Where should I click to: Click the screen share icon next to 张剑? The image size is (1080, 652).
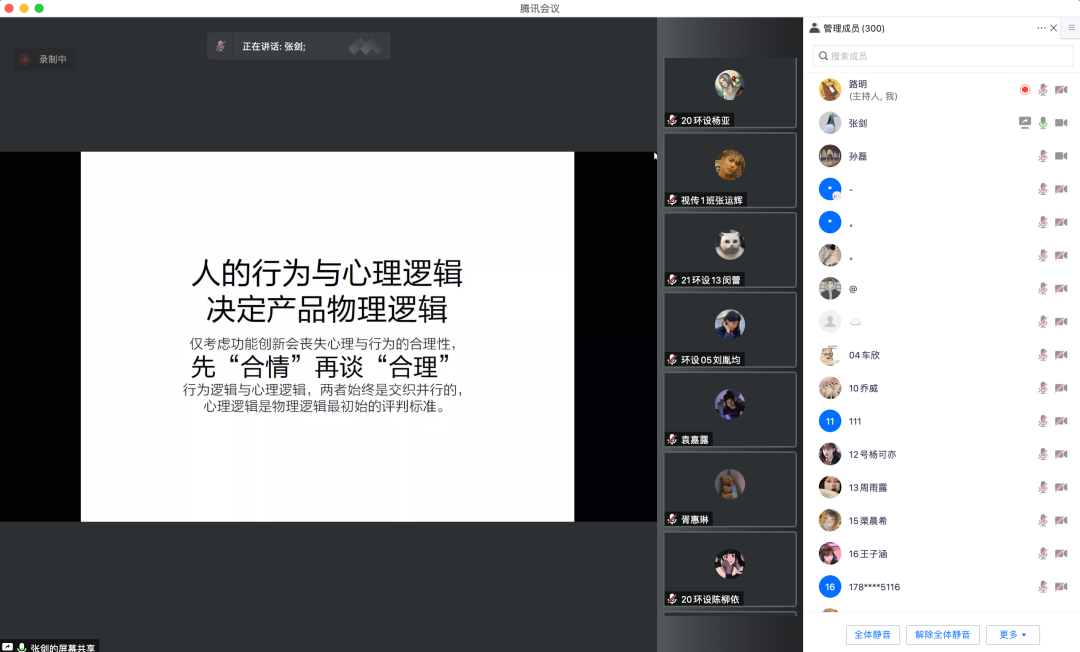pyautogui.click(x=1024, y=123)
